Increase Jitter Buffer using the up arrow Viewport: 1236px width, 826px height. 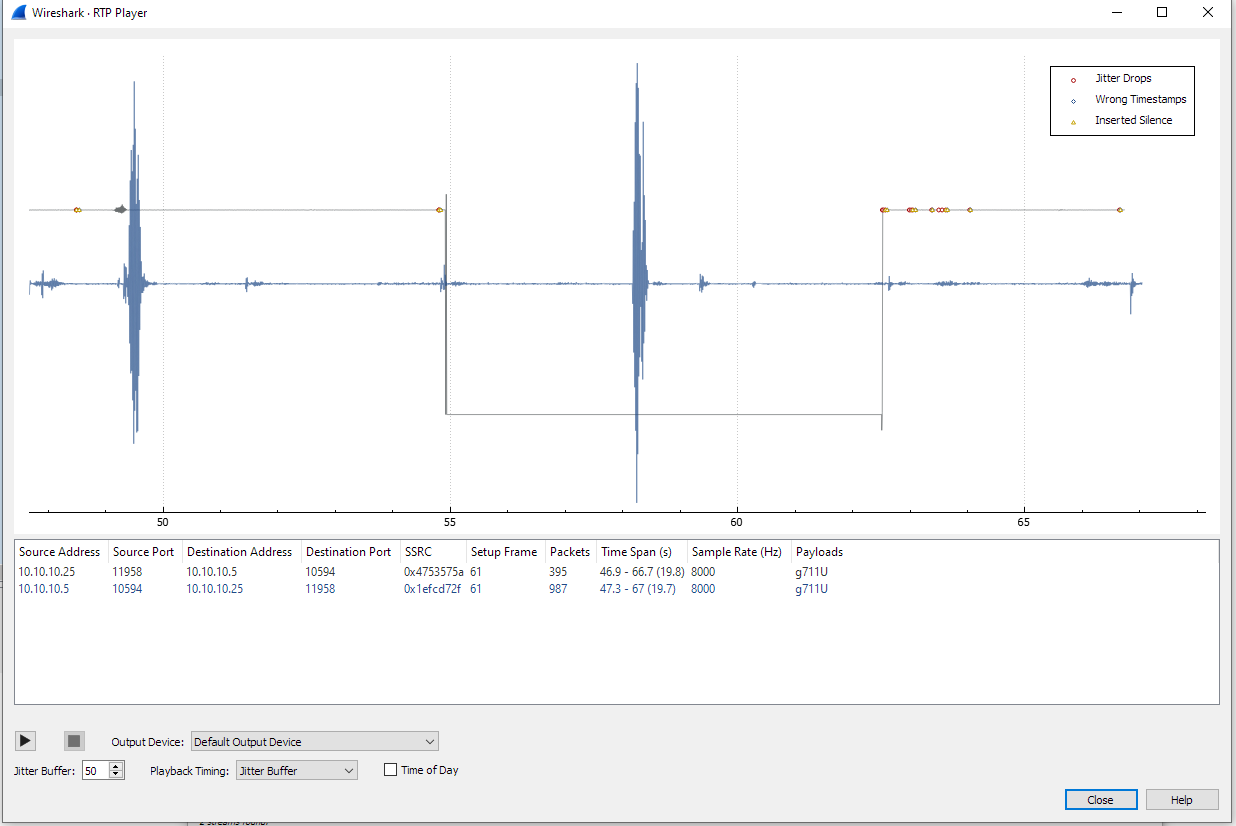(x=117, y=766)
